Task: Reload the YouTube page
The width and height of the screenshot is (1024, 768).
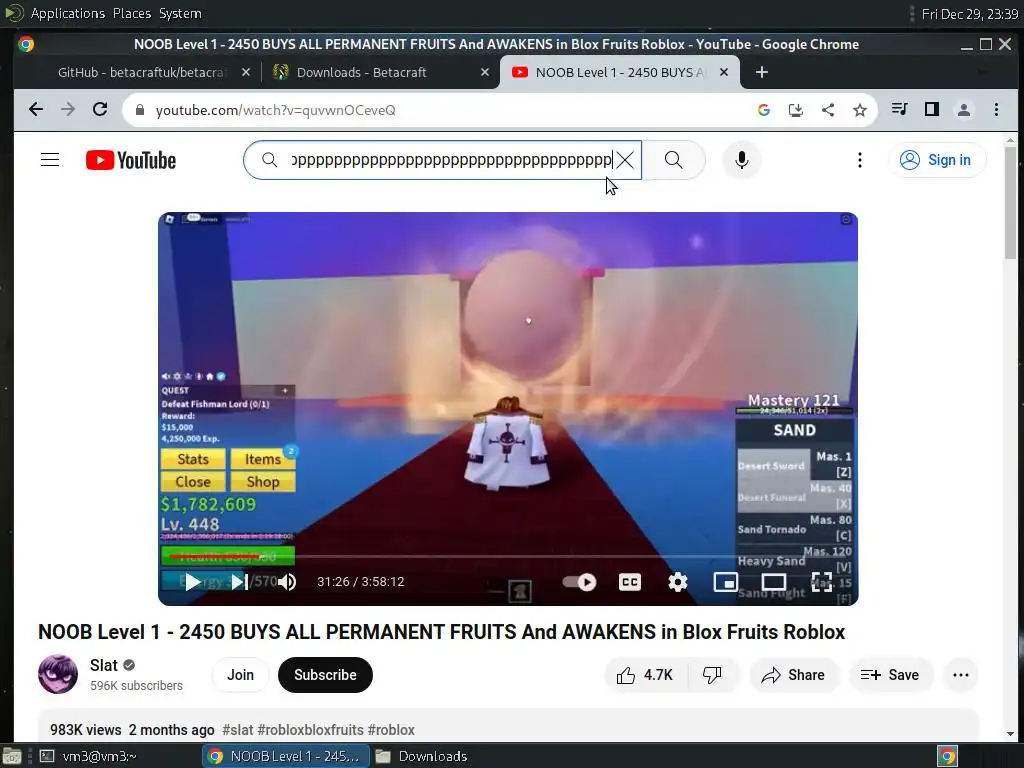Action: tap(100, 110)
